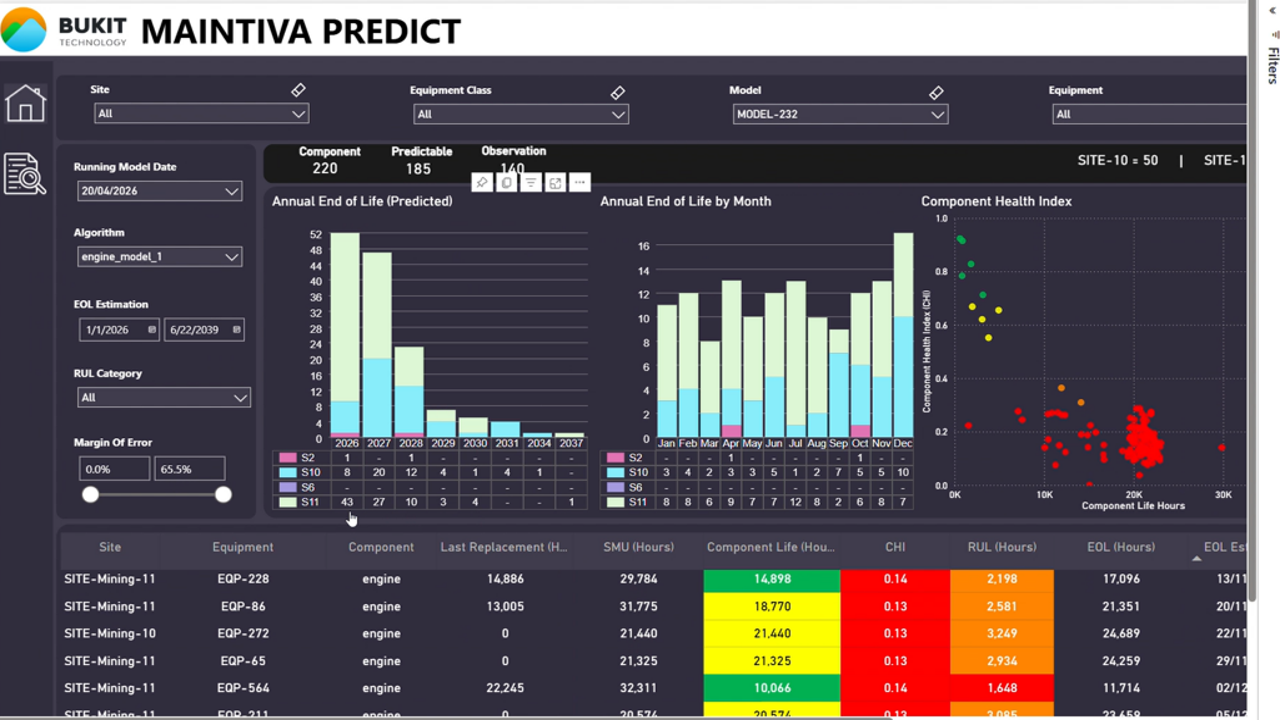Clear the Site slicer with eraser icon
1280x720 pixels.
click(x=298, y=90)
